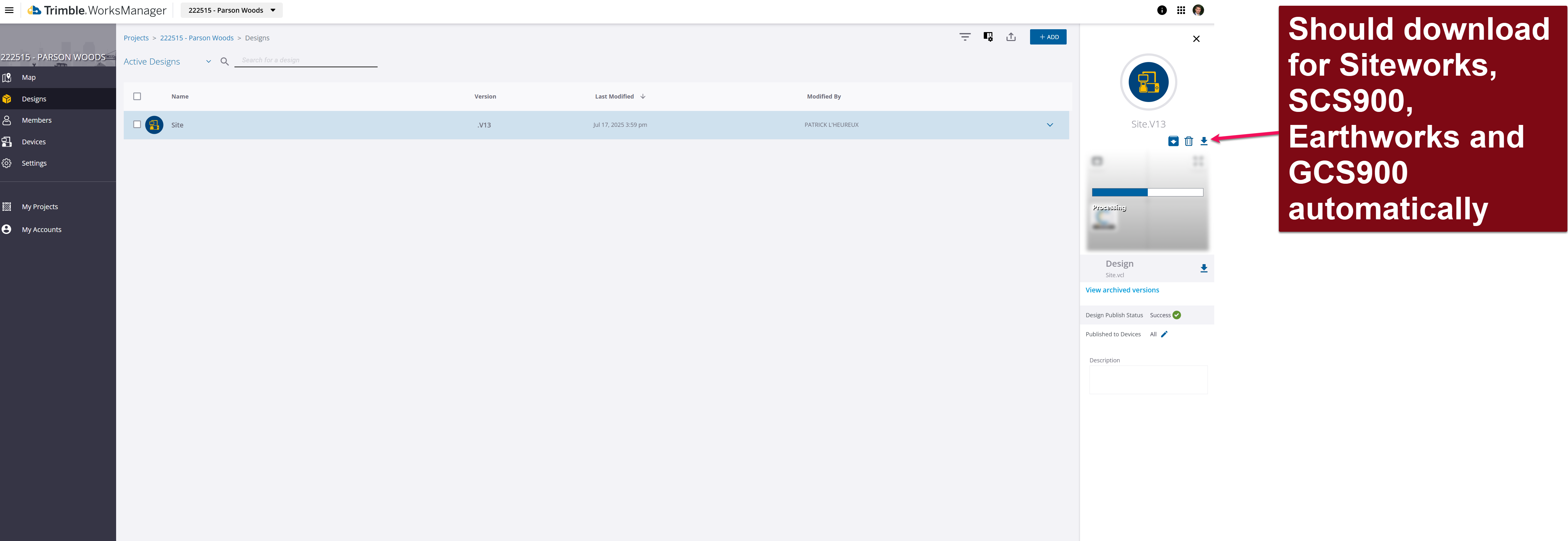1568x541 pixels.
Task: Click the search magnifier icon
Action: coord(225,61)
